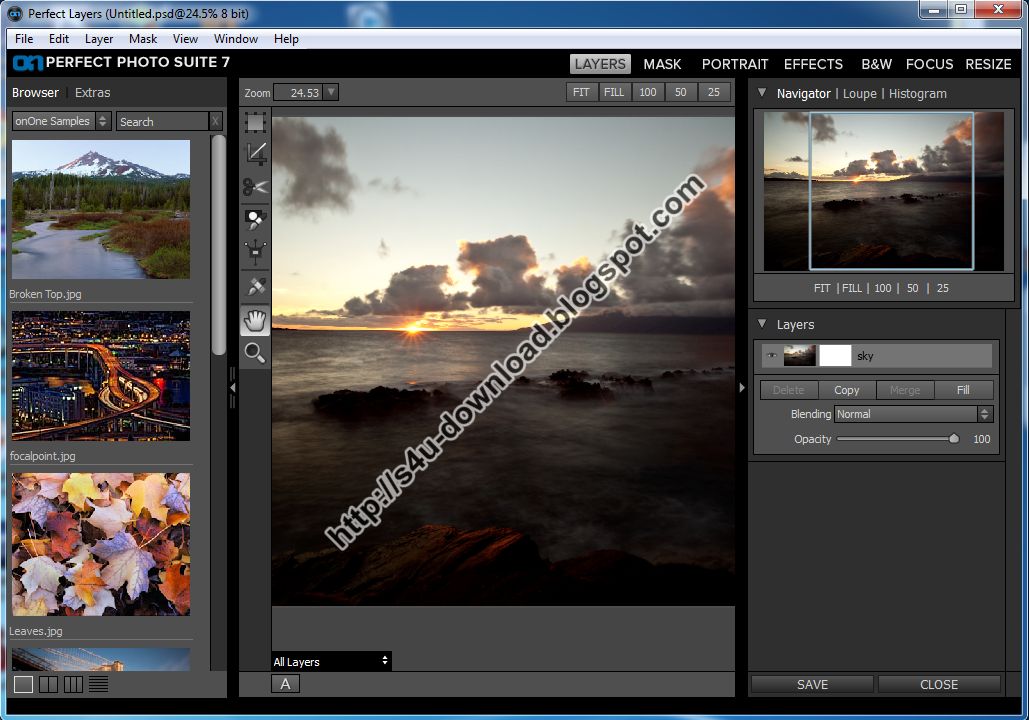This screenshot has height=720, width=1029.
Task: Select the focalpoint.jpg thumbnail
Action: click(101, 376)
